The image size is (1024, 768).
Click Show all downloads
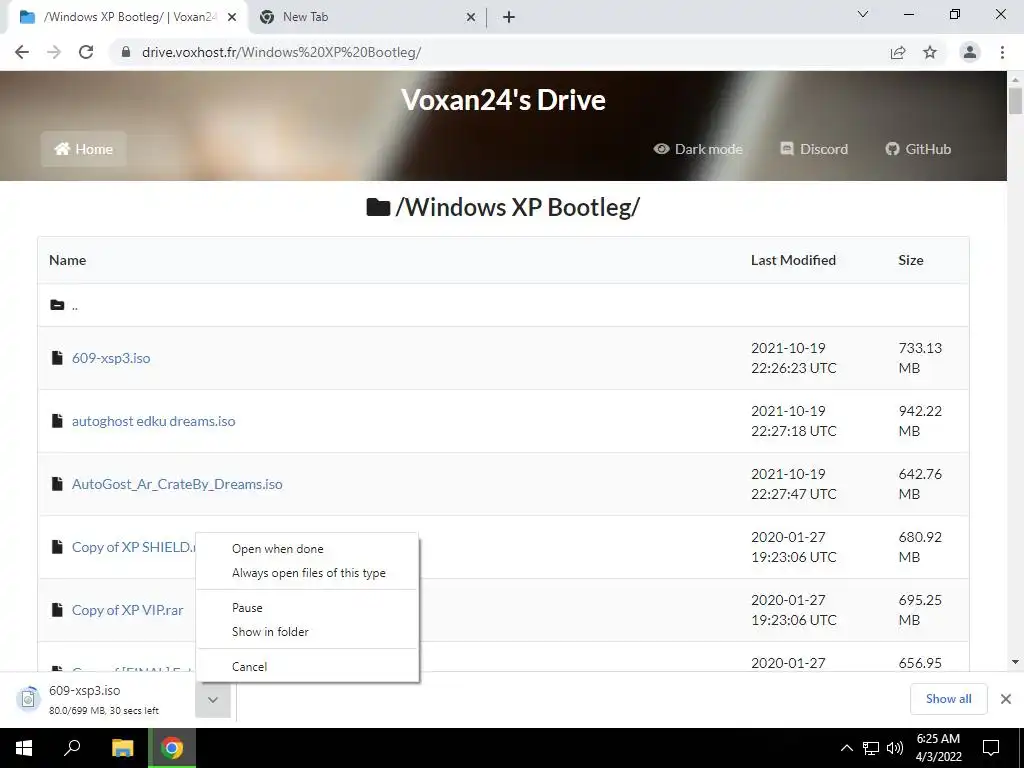click(x=948, y=699)
